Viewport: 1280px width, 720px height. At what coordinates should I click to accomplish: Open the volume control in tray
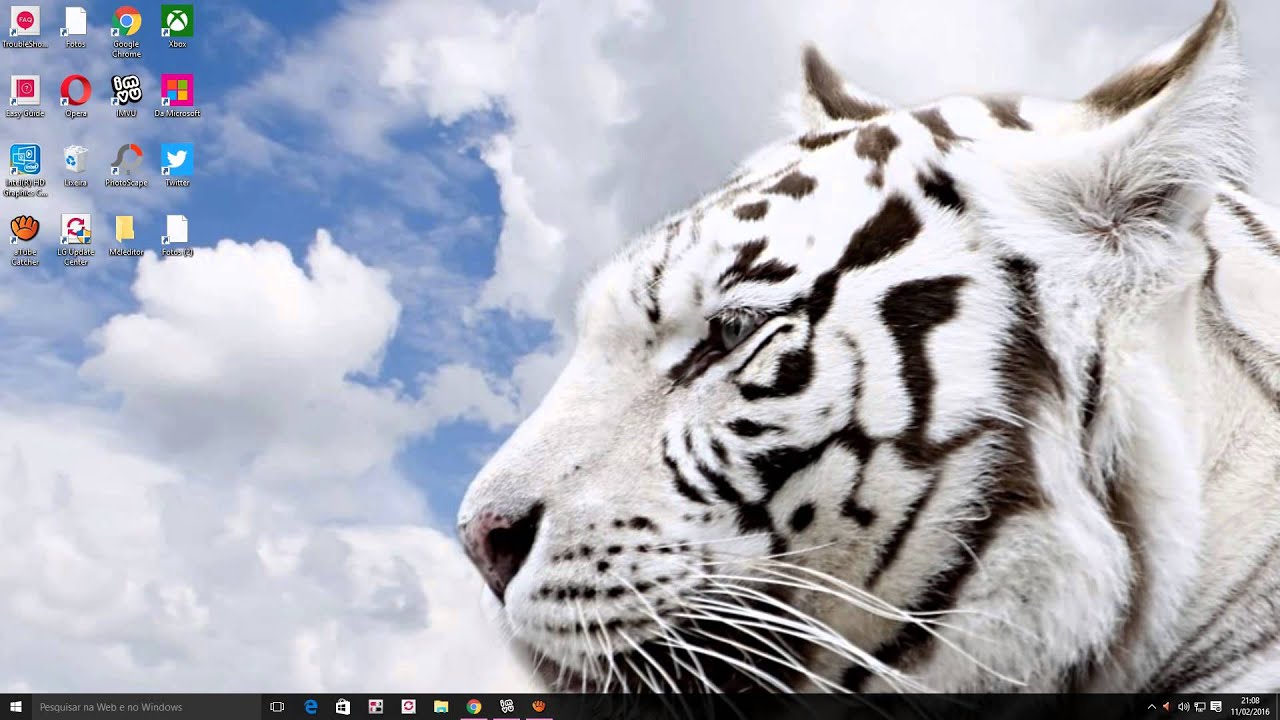point(1183,707)
